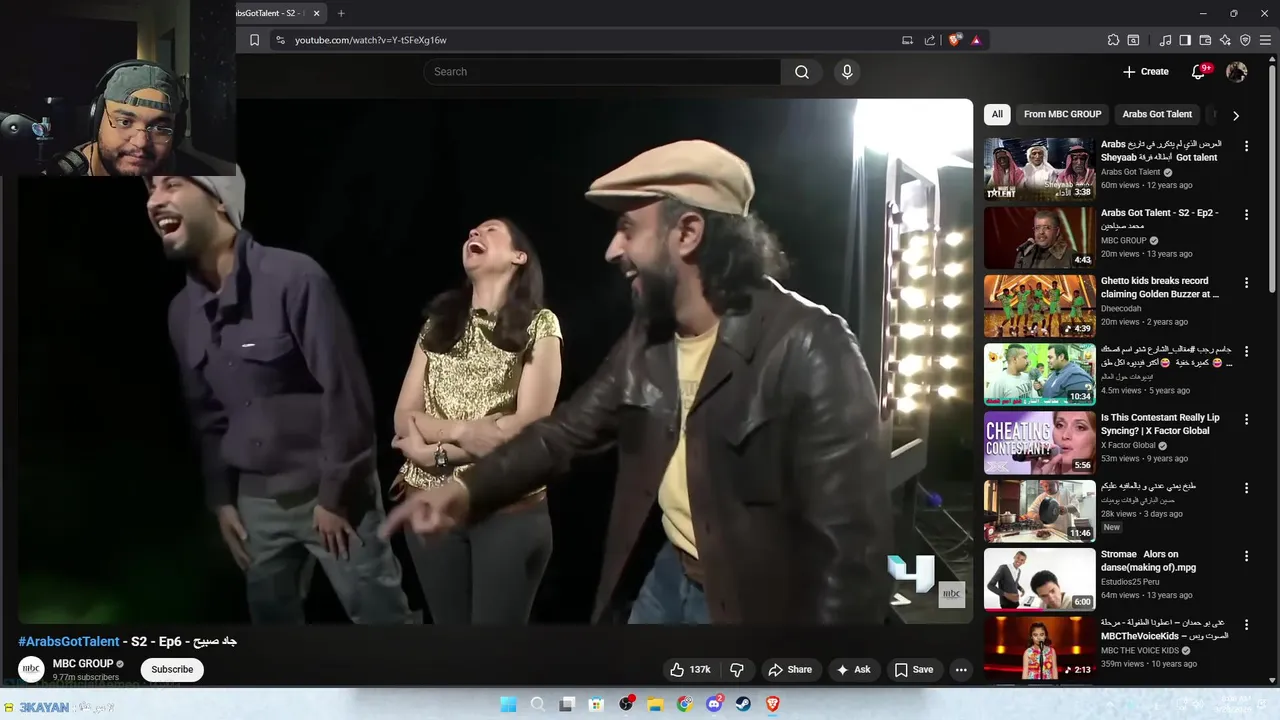Open the MBC GROUP channel name link
Image resolution: width=1280 pixels, height=720 pixels.
(83, 663)
